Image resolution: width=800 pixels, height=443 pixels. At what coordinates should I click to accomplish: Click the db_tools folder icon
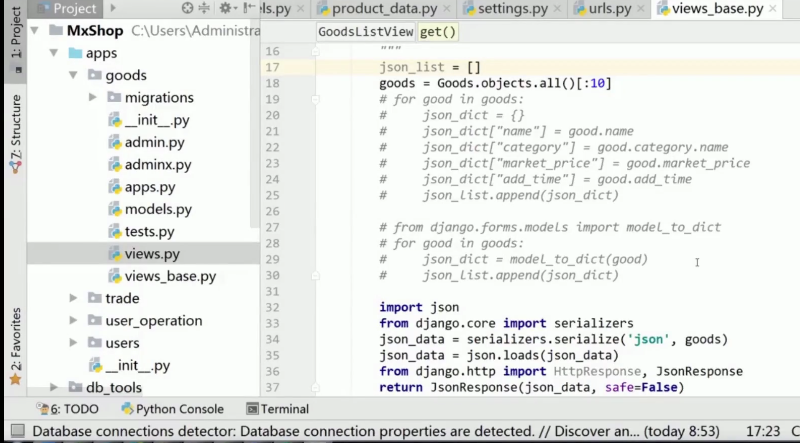pyautogui.click(x=75, y=387)
